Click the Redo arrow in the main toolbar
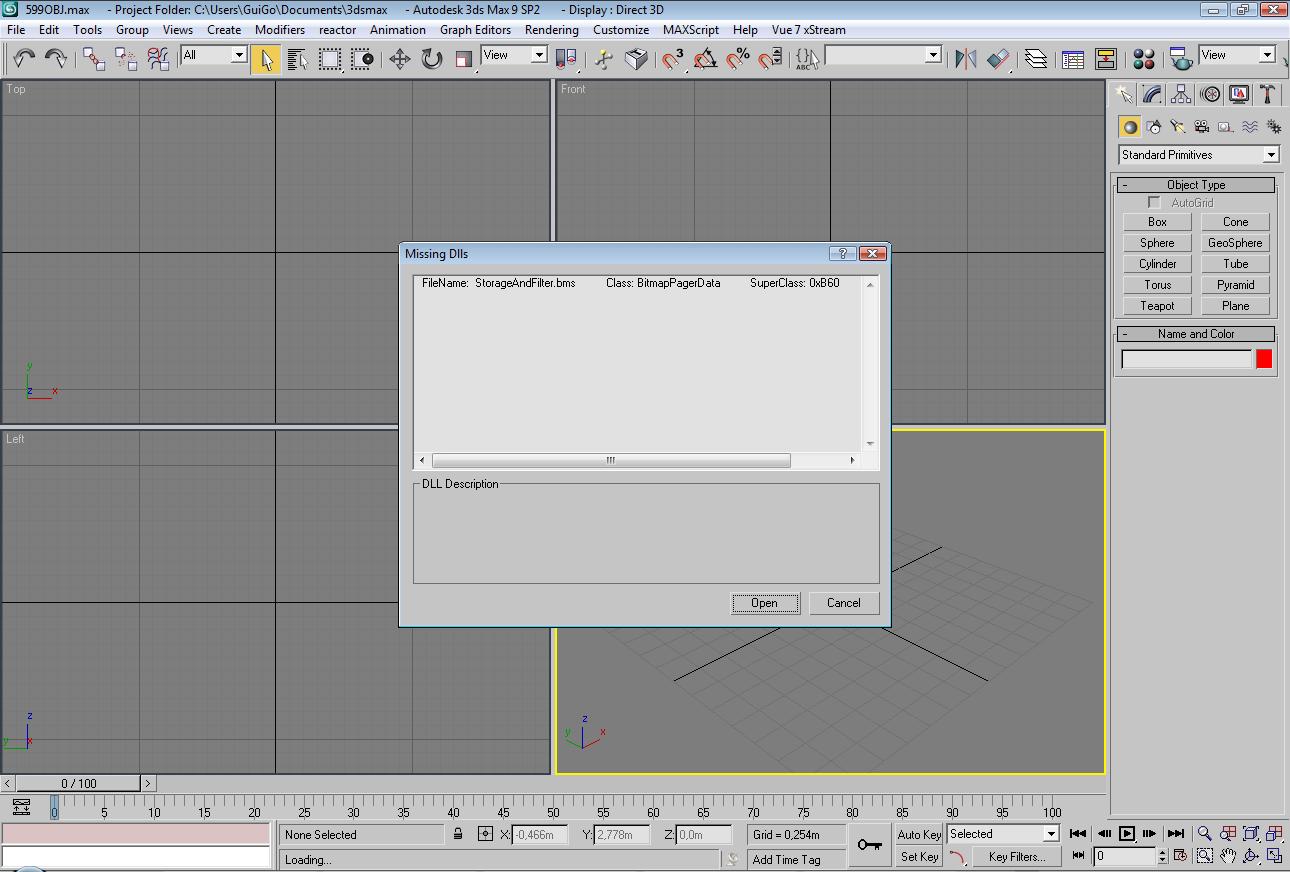1290x872 pixels. (x=56, y=59)
